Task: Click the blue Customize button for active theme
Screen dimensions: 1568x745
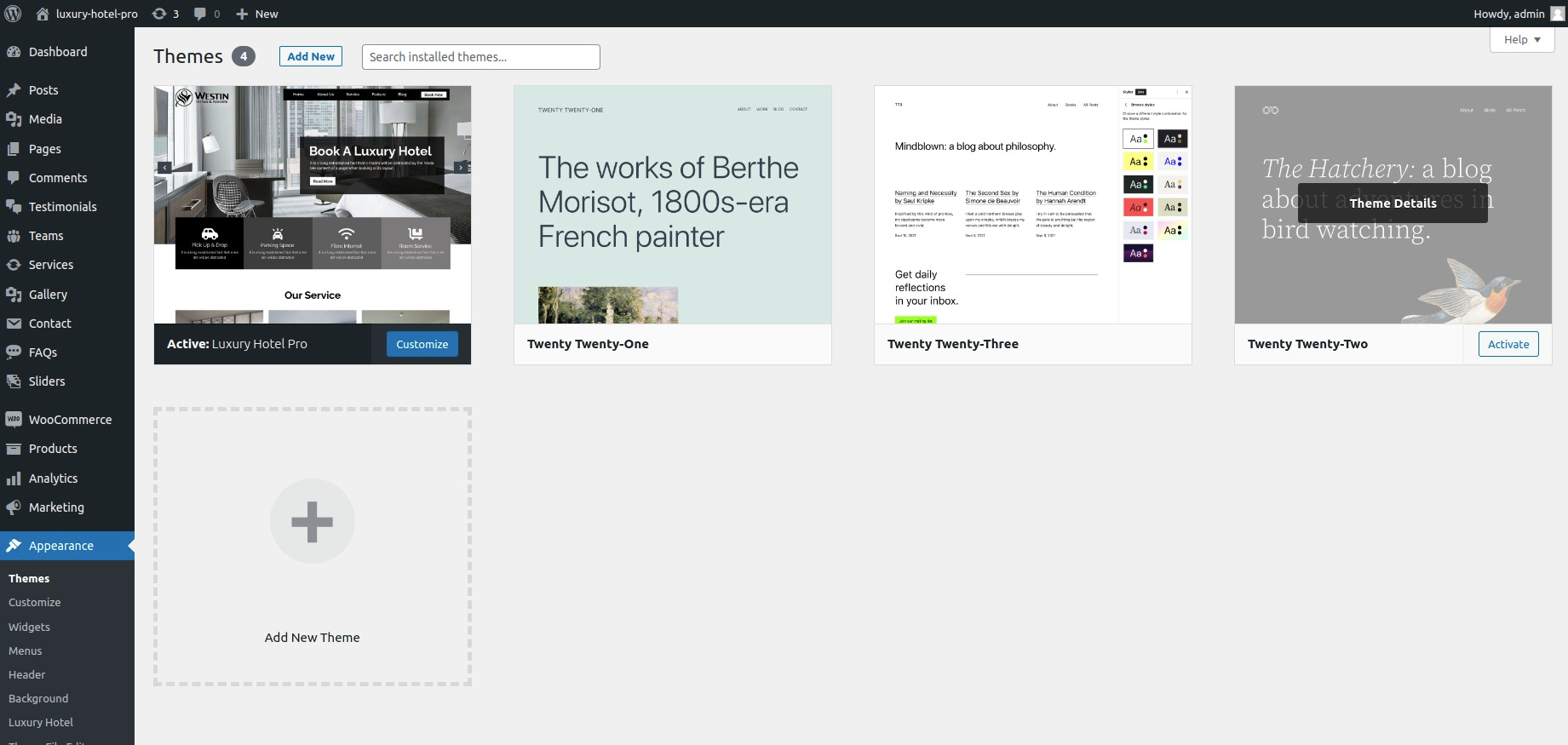Action: (x=422, y=344)
